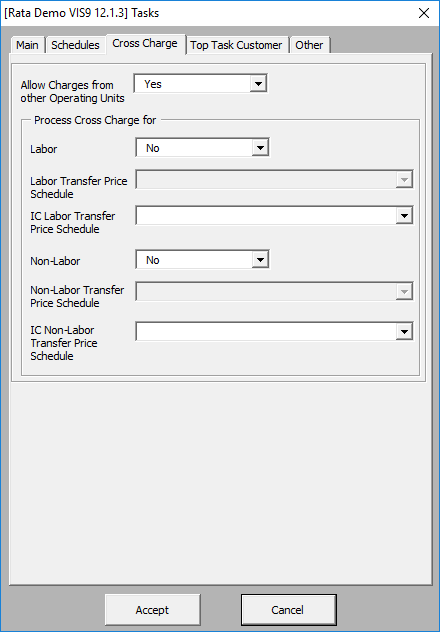Click the greyed-out Labor Transfer Price Schedule dropdown
This screenshot has width=440, height=632.
click(275, 180)
